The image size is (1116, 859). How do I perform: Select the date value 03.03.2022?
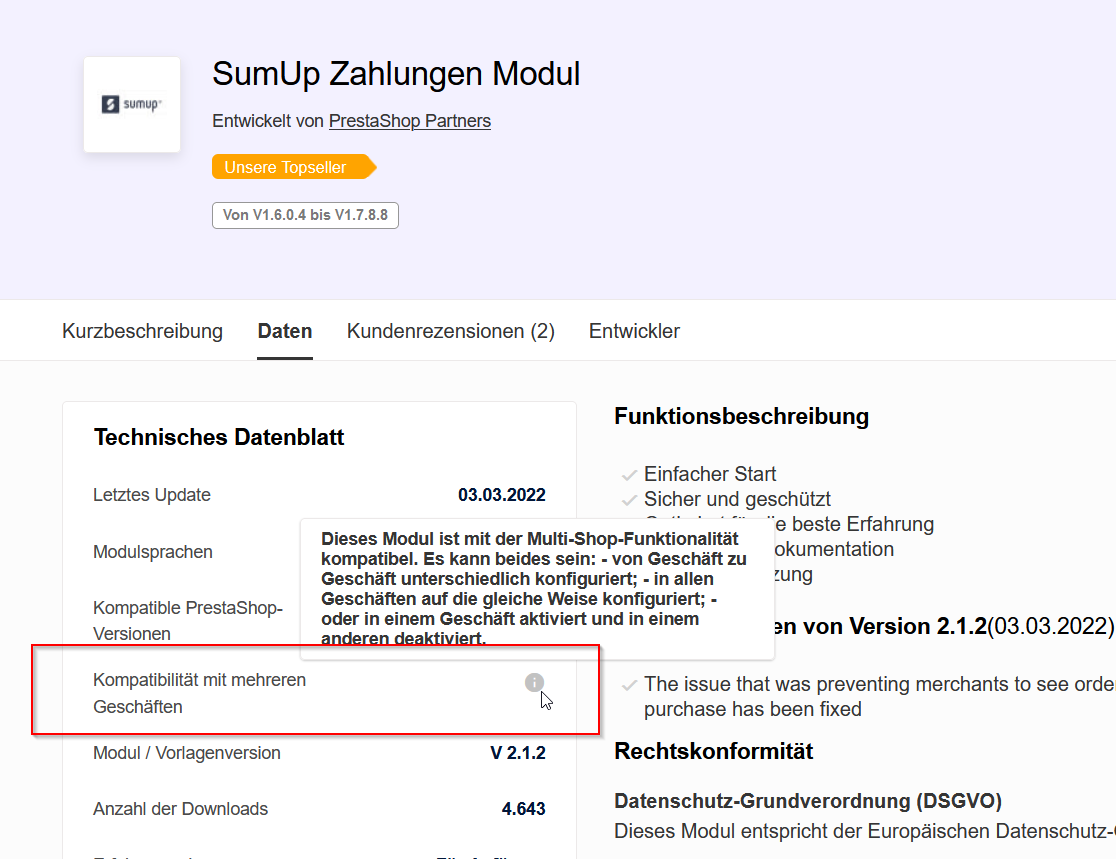pos(502,495)
